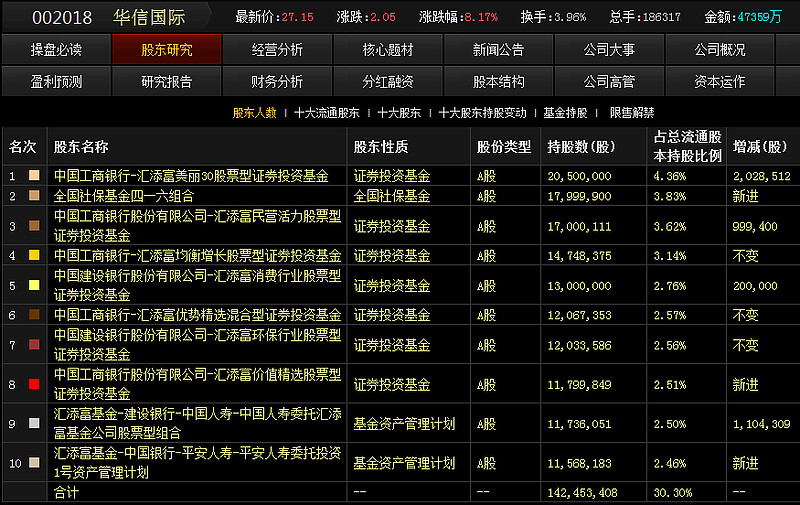Go to 基金持股 section

click(565, 113)
